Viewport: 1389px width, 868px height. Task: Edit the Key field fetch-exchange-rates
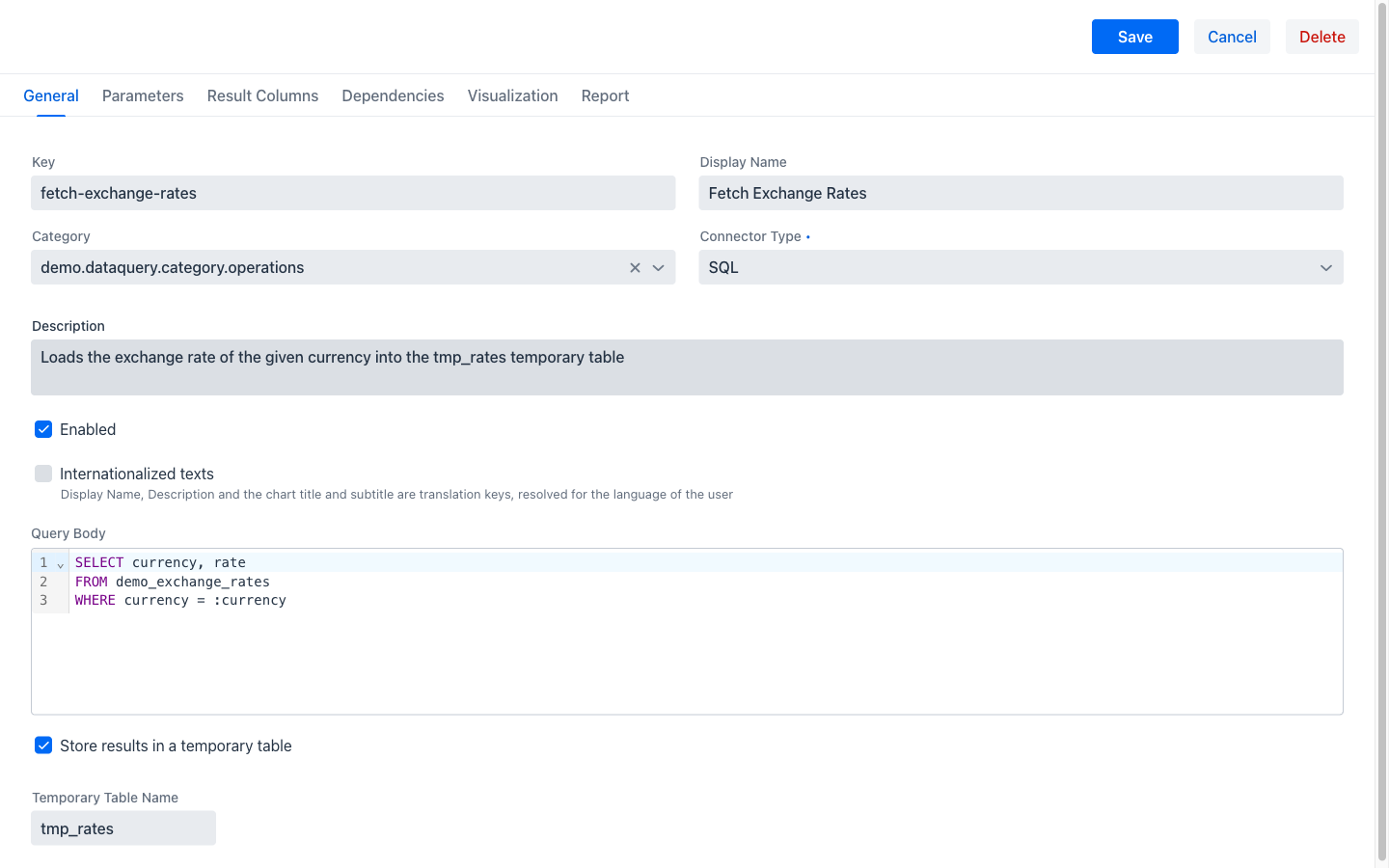coord(353,193)
